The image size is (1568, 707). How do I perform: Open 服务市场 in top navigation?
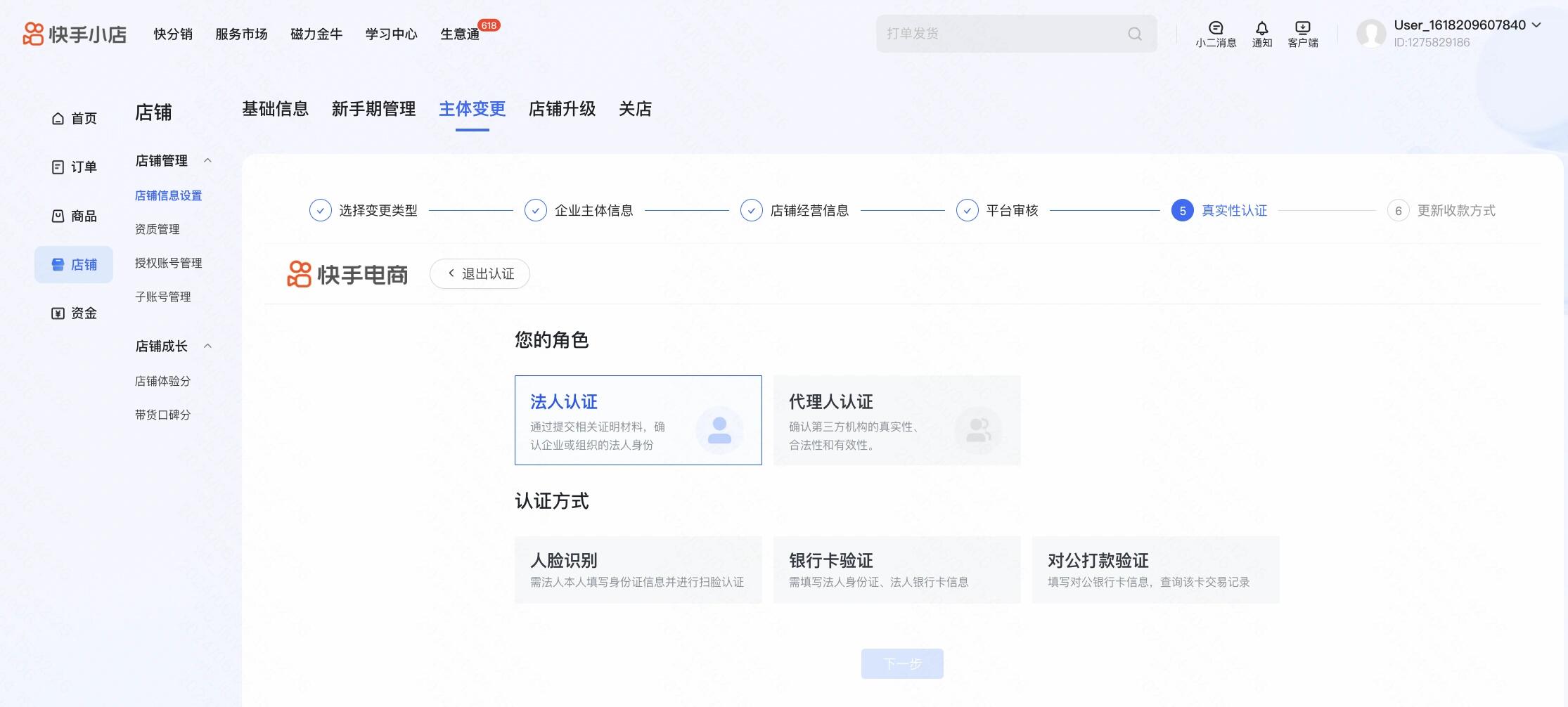click(241, 34)
